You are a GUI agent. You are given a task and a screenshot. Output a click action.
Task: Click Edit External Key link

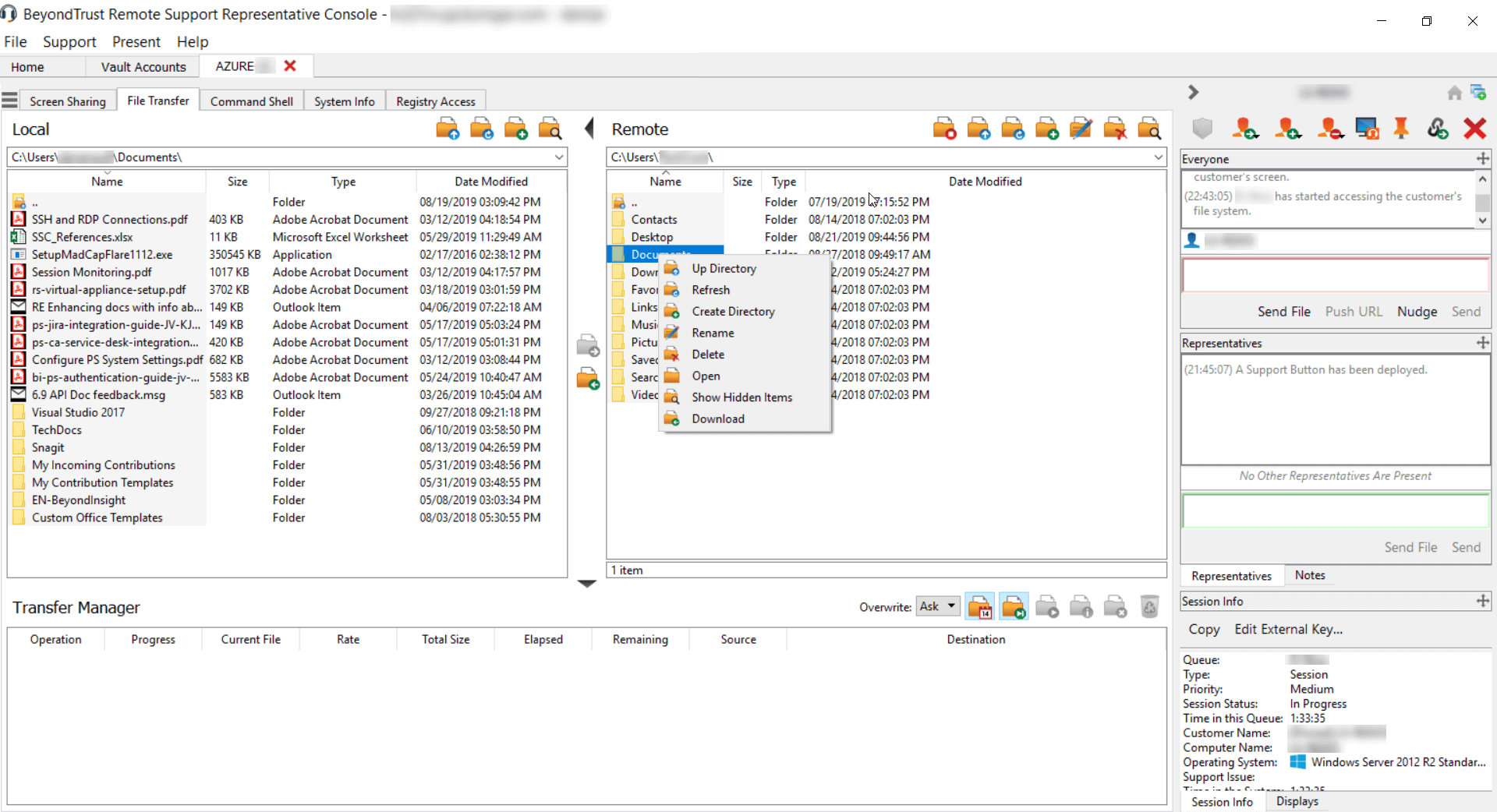click(x=1288, y=630)
